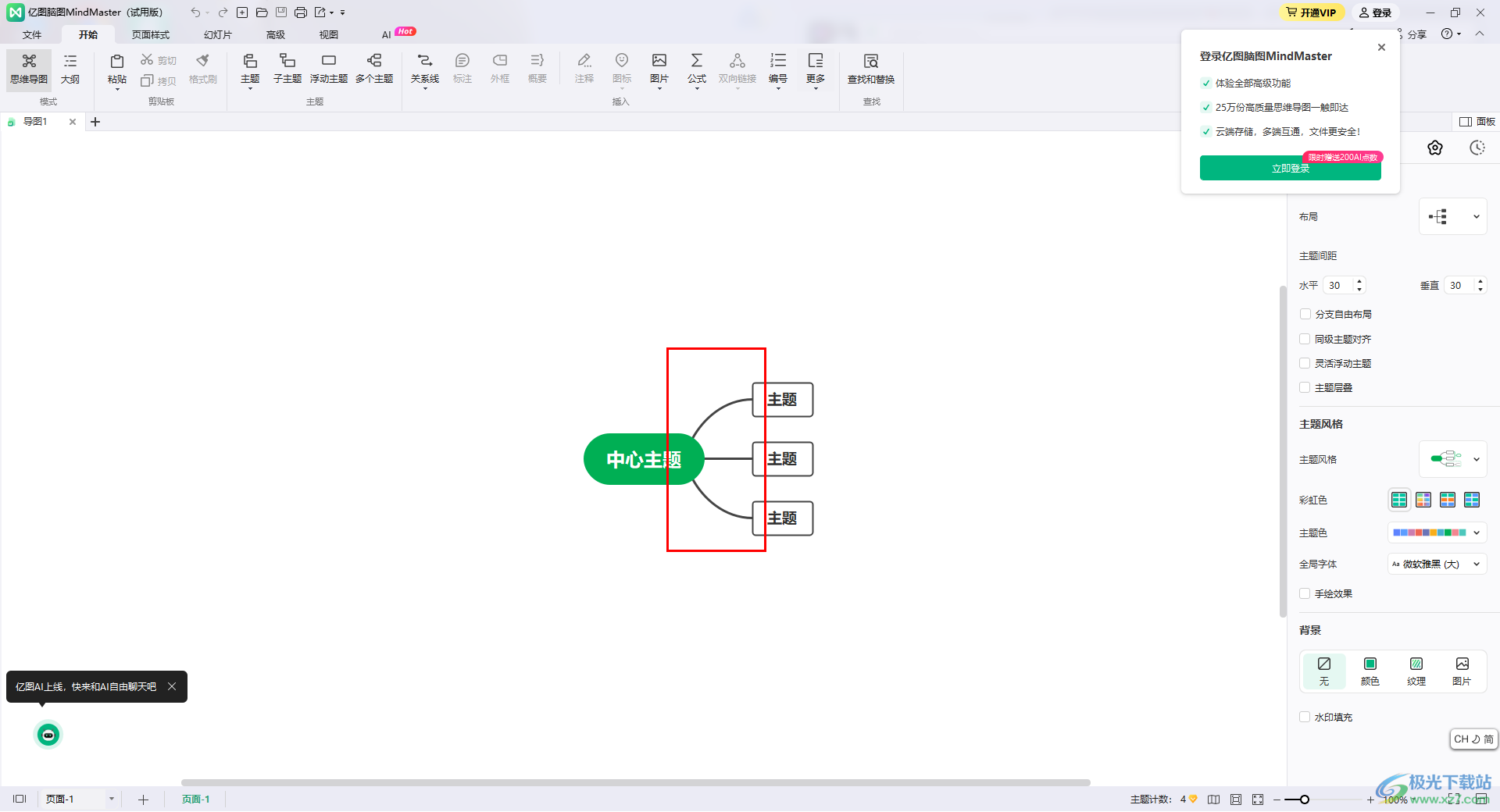This screenshot has height=812, width=1500.
Task: Expand the export dropdown arrow in title bar
Action: tap(332, 12)
